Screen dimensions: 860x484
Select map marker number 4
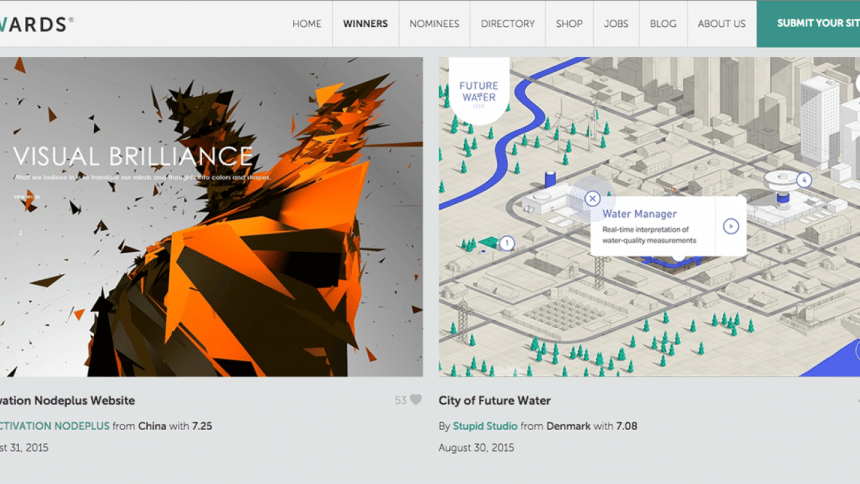click(x=804, y=179)
